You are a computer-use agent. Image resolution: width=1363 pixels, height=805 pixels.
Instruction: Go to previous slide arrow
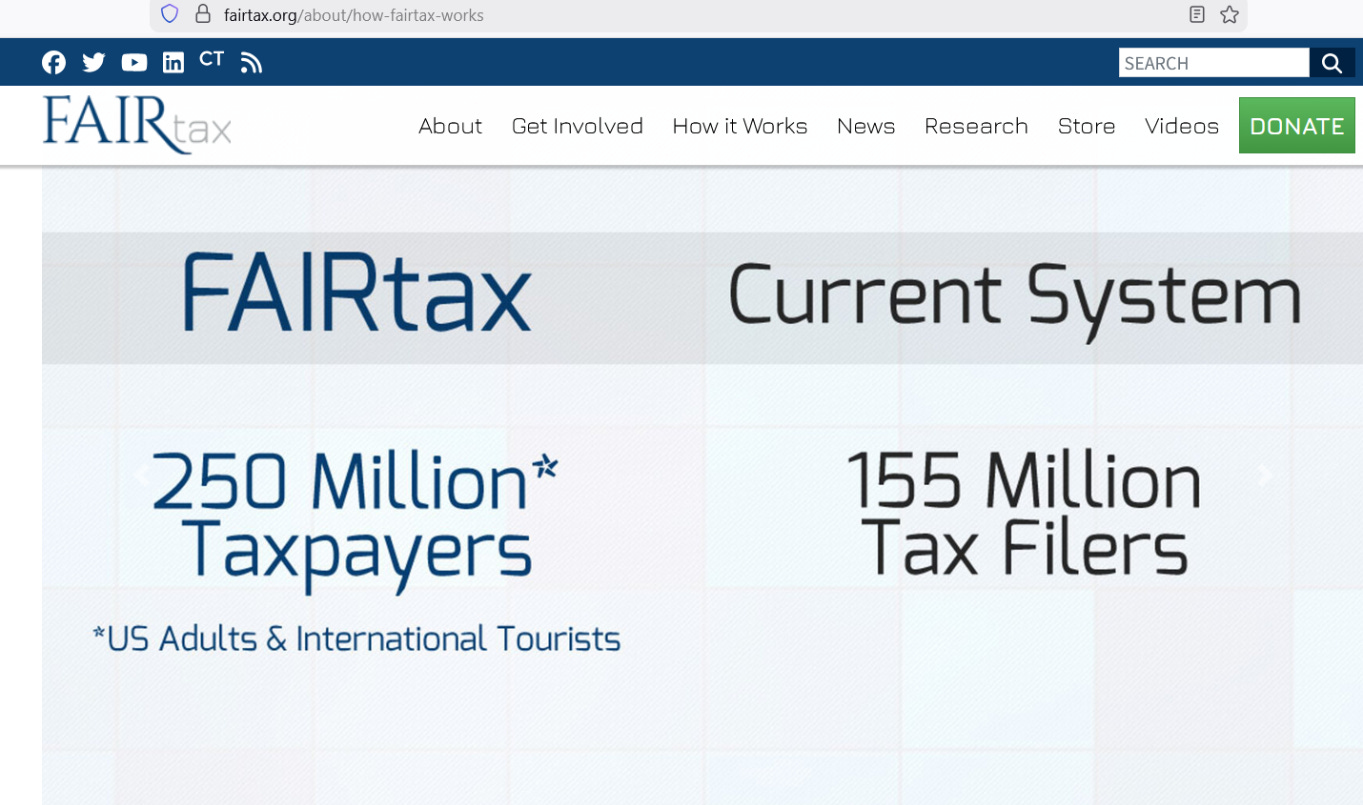click(x=142, y=475)
